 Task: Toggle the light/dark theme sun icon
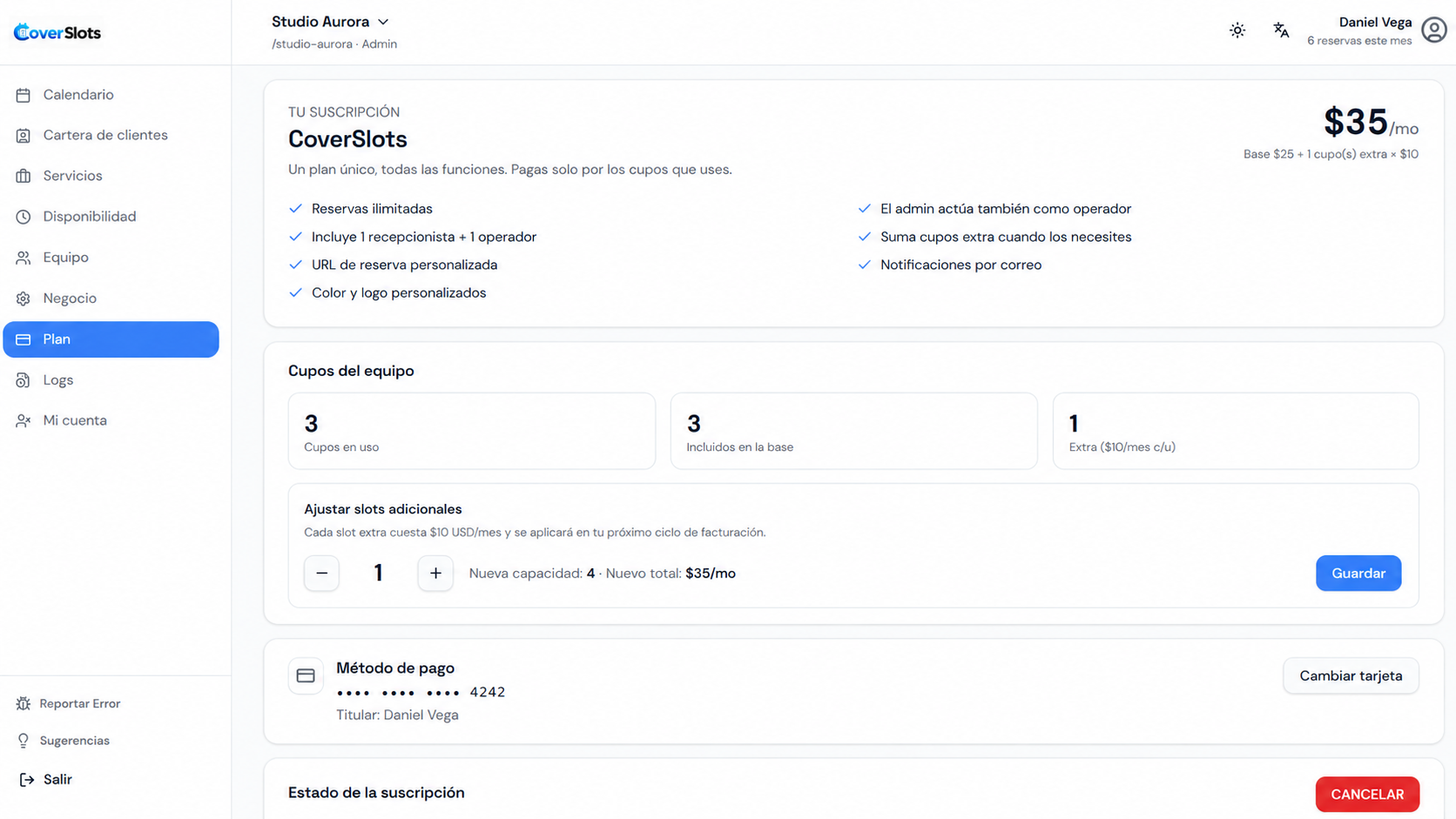tap(1237, 30)
